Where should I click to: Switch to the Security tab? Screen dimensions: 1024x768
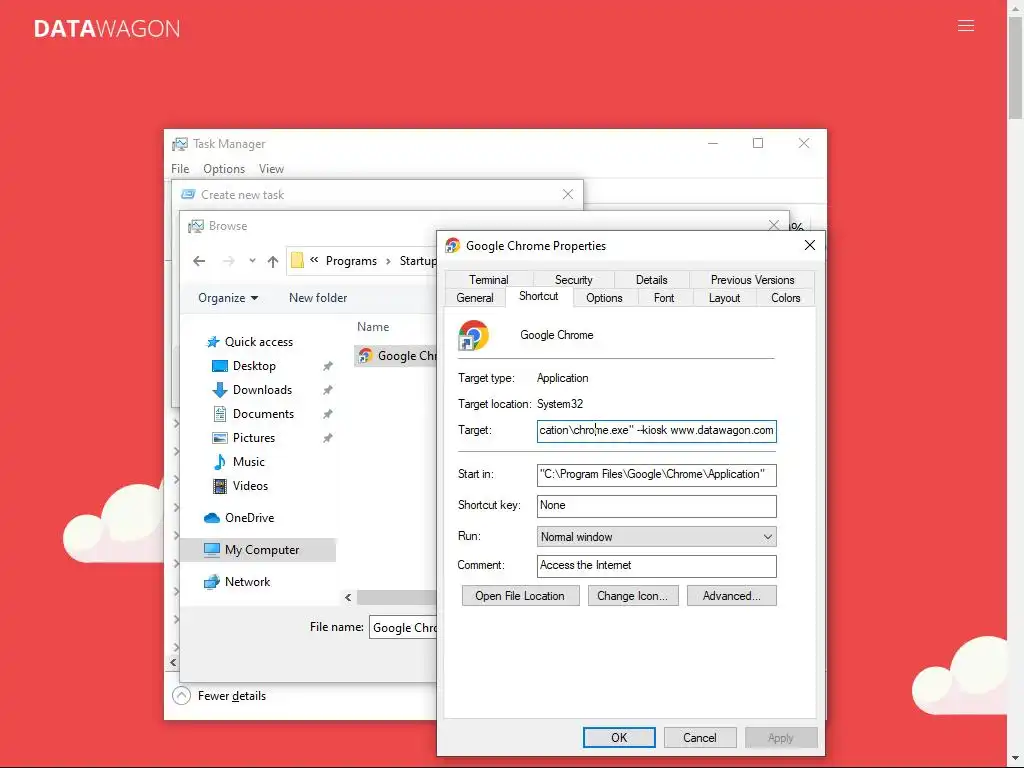point(573,280)
